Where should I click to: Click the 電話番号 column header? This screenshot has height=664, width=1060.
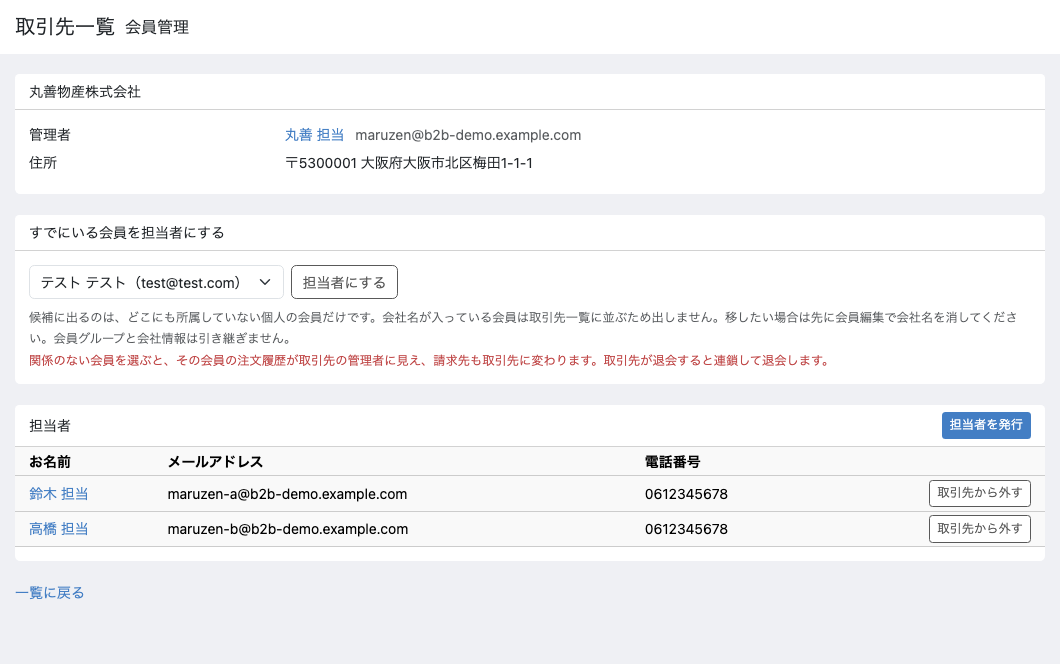[x=673, y=462]
